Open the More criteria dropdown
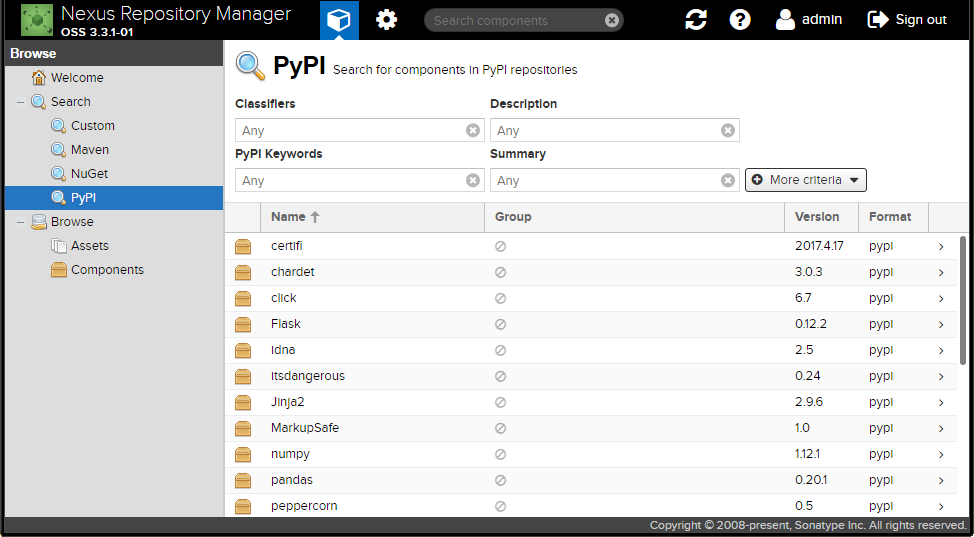Viewport: 974px width, 537px height. (x=806, y=180)
